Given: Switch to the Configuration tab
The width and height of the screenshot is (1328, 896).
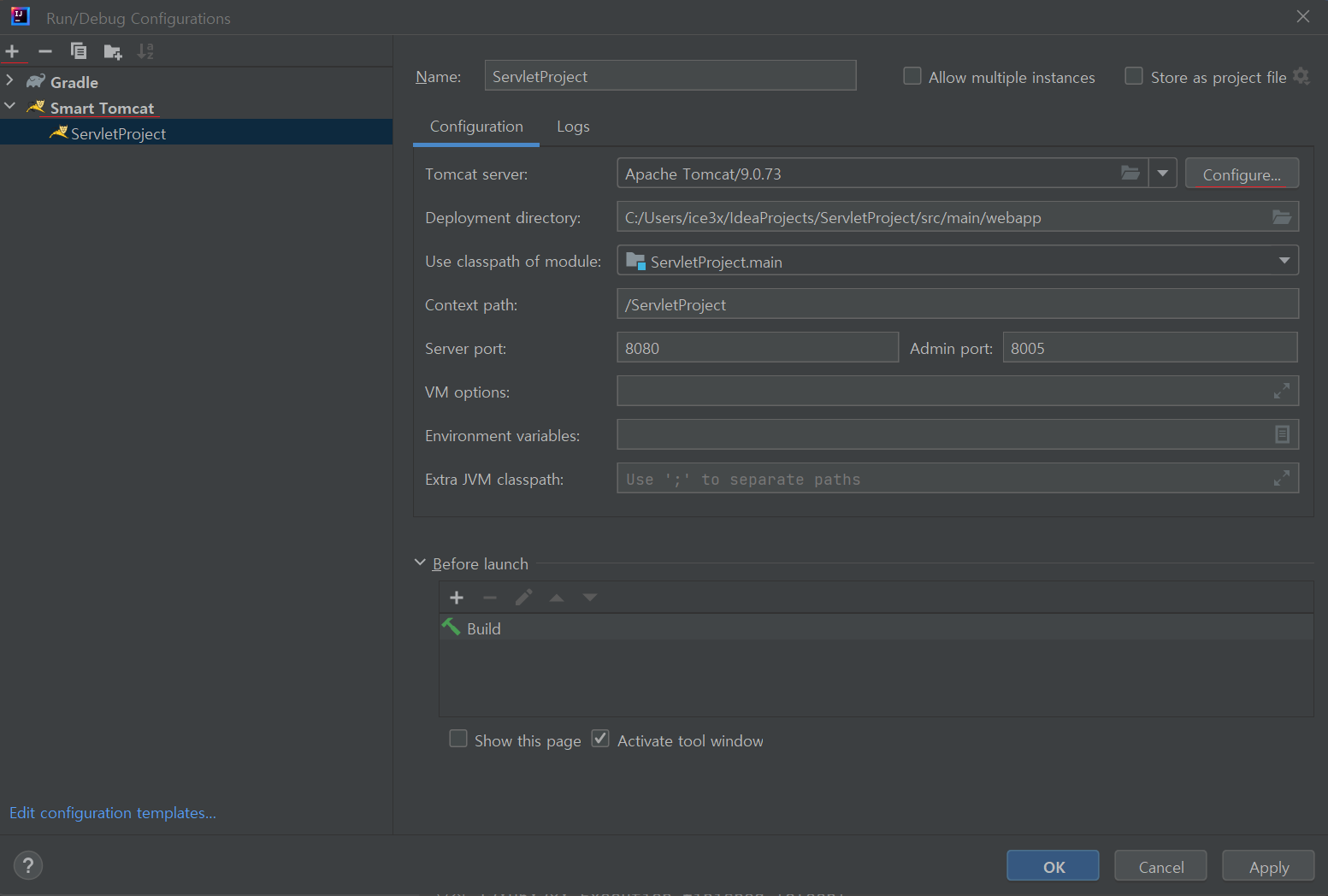Looking at the screenshot, I should point(476,127).
